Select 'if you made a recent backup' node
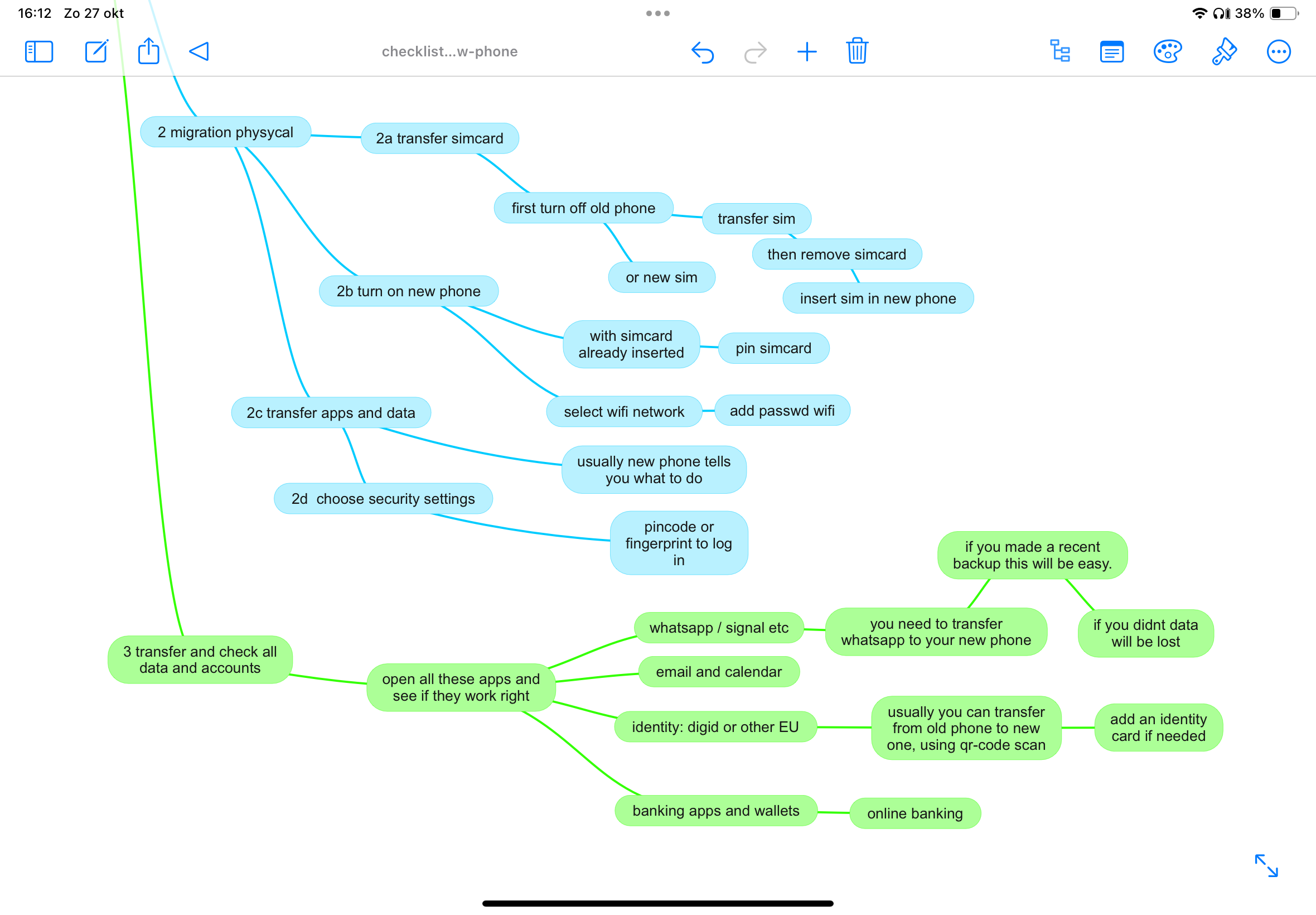Viewport: 1316px width, 915px height. pos(1032,555)
